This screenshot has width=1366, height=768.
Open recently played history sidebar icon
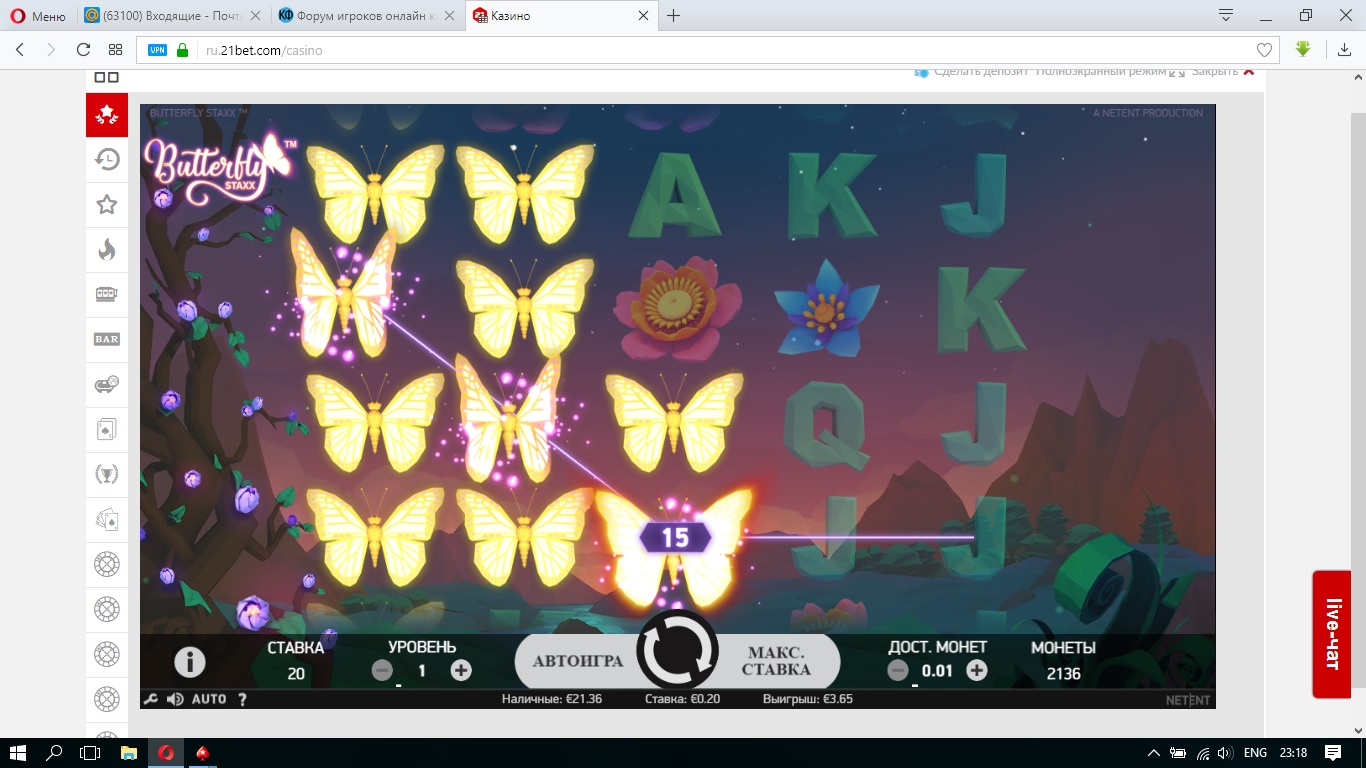pos(107,160)
